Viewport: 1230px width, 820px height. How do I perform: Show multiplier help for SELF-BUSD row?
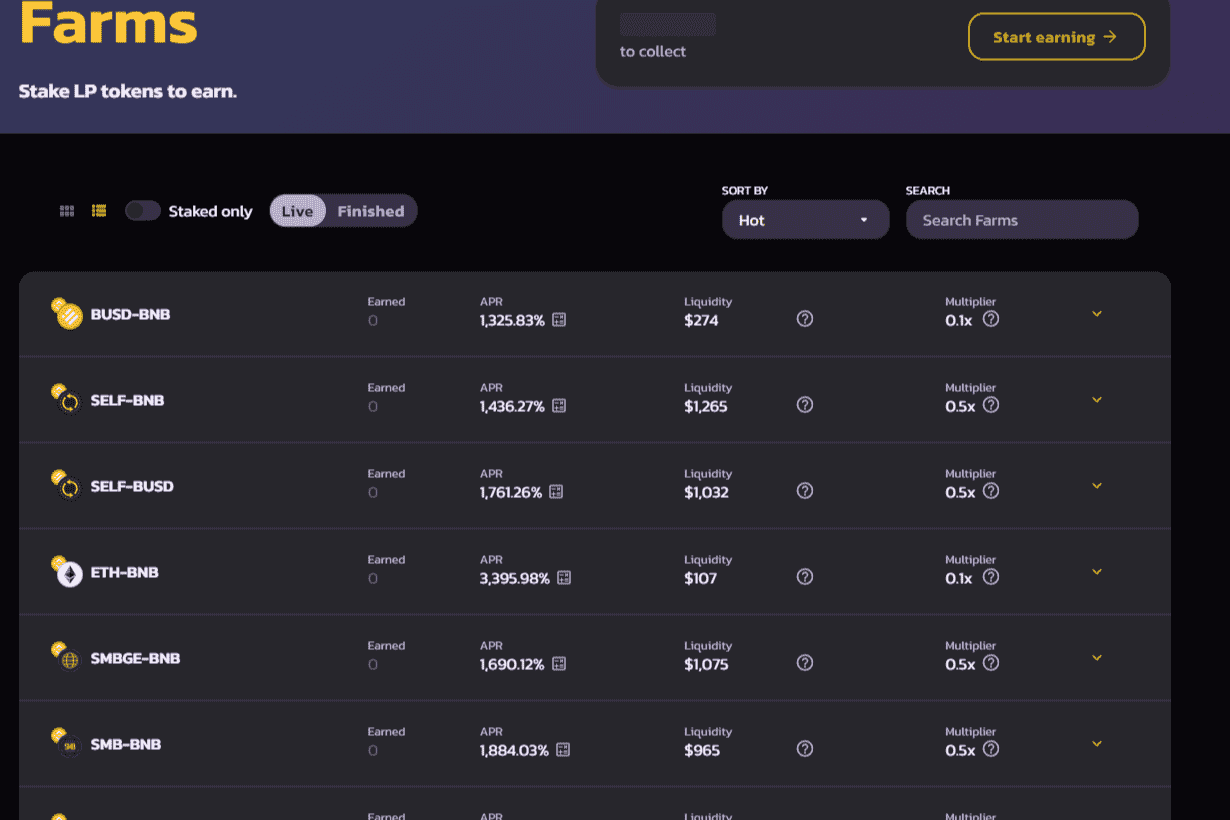[x=991, y=491]
